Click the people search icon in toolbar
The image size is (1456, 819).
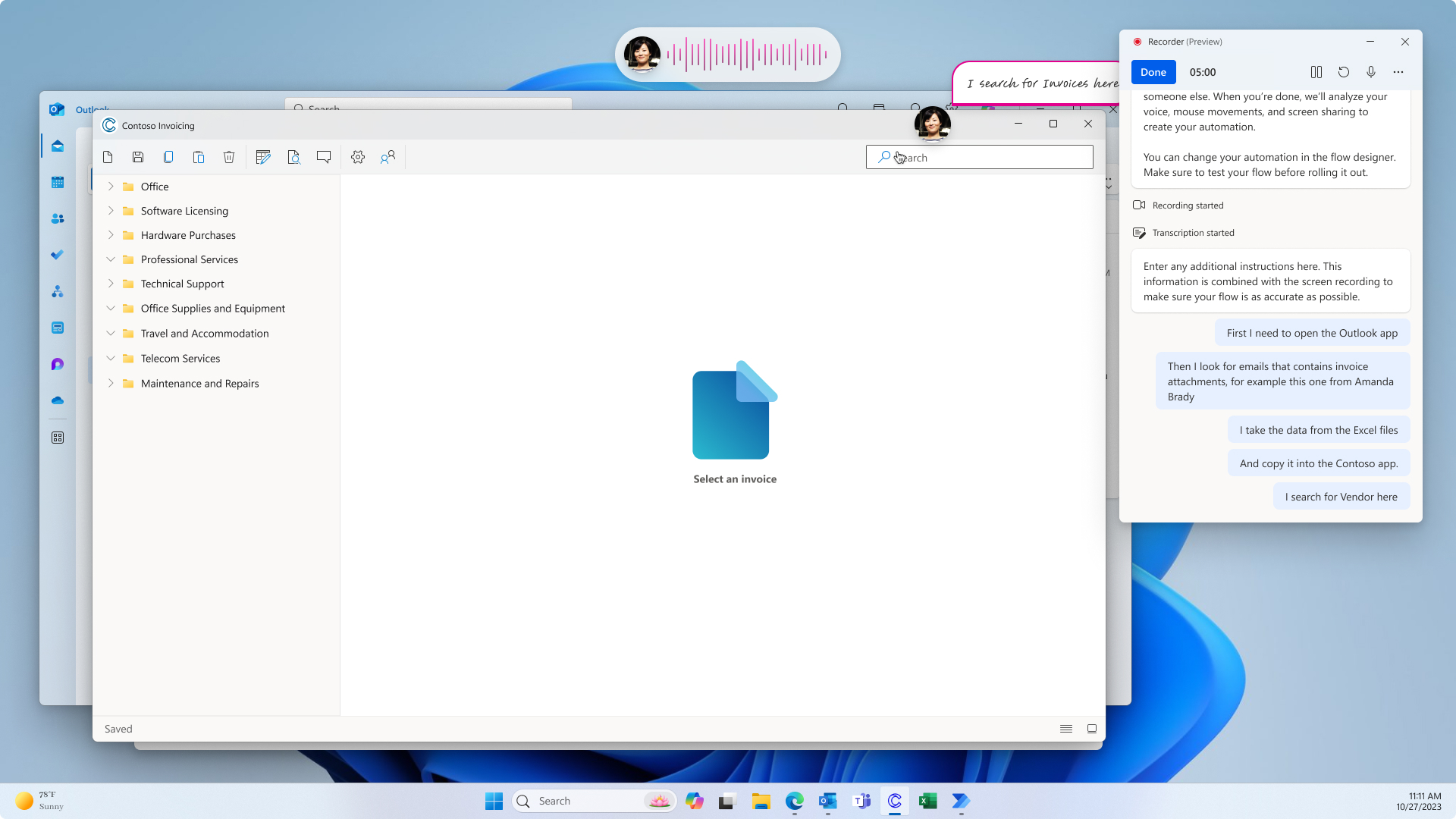point(388,157)
